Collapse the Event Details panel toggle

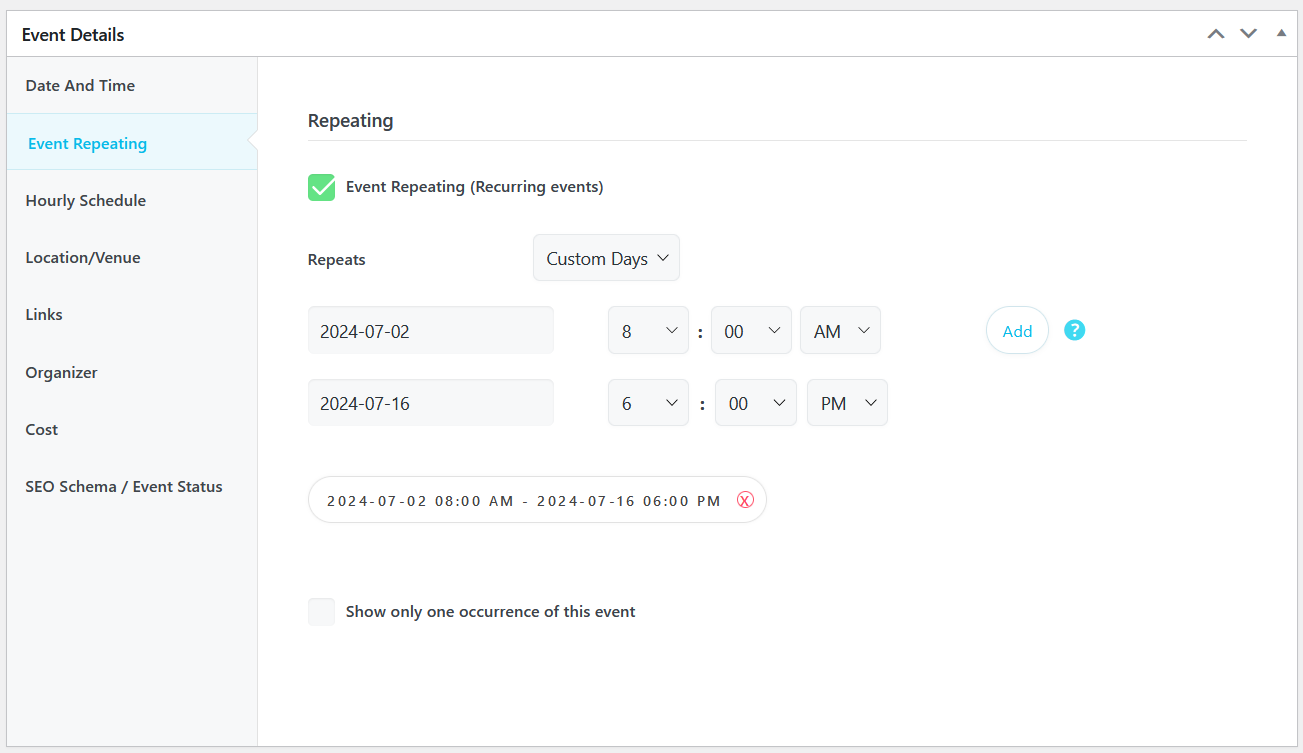pyautogui.click(x=1281, y=34)
